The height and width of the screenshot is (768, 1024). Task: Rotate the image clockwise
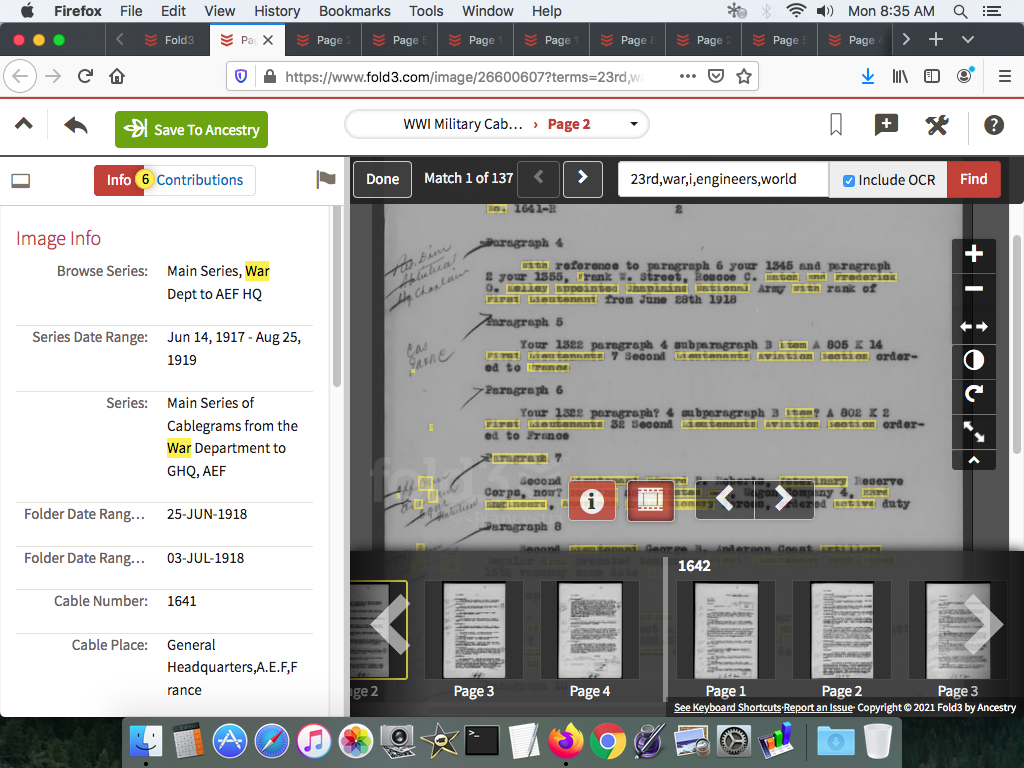974,395
